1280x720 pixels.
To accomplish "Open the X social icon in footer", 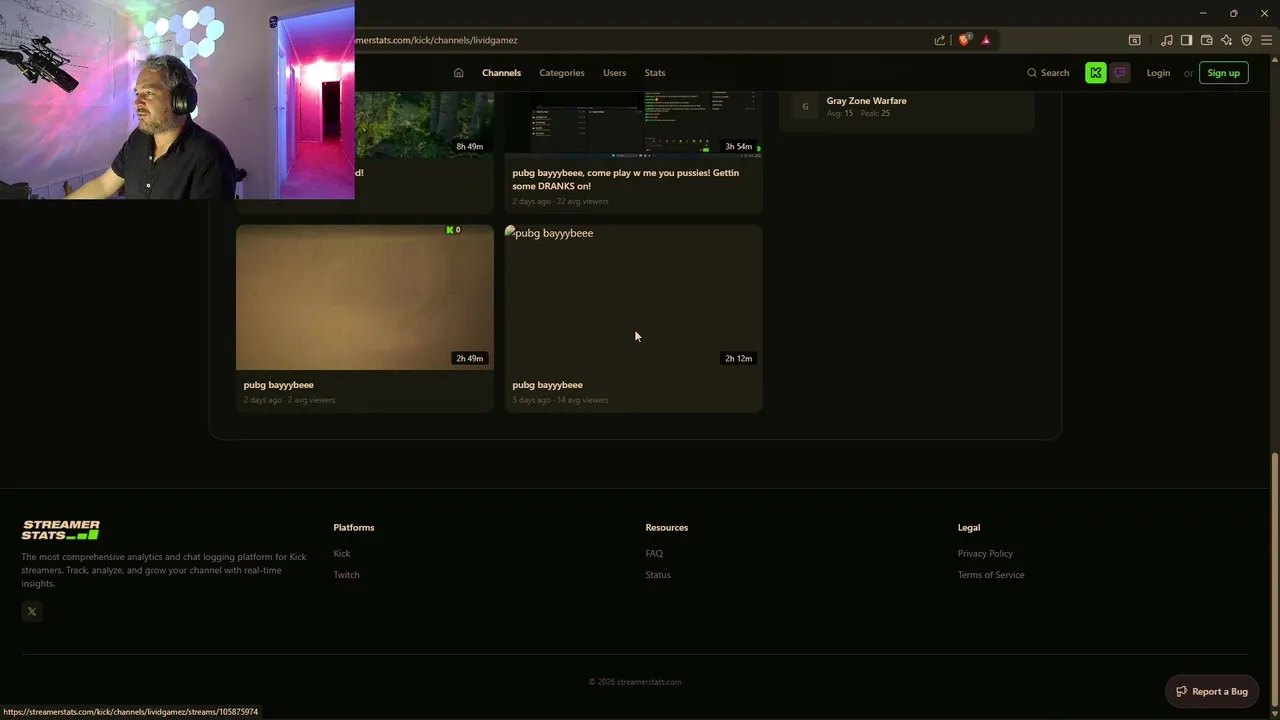I will [32, 611].
